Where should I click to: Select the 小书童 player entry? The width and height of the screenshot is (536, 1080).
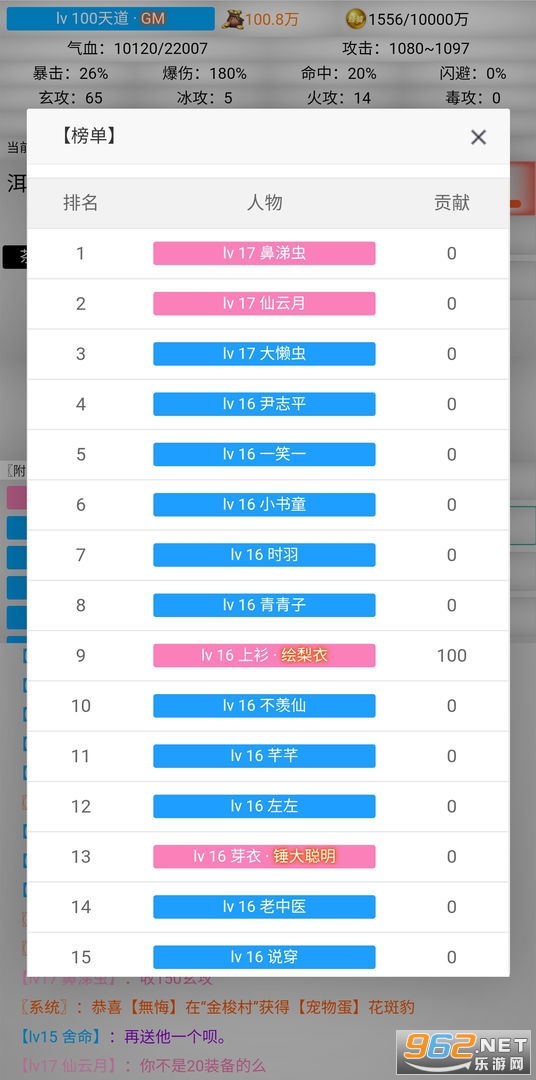(264, 505)
